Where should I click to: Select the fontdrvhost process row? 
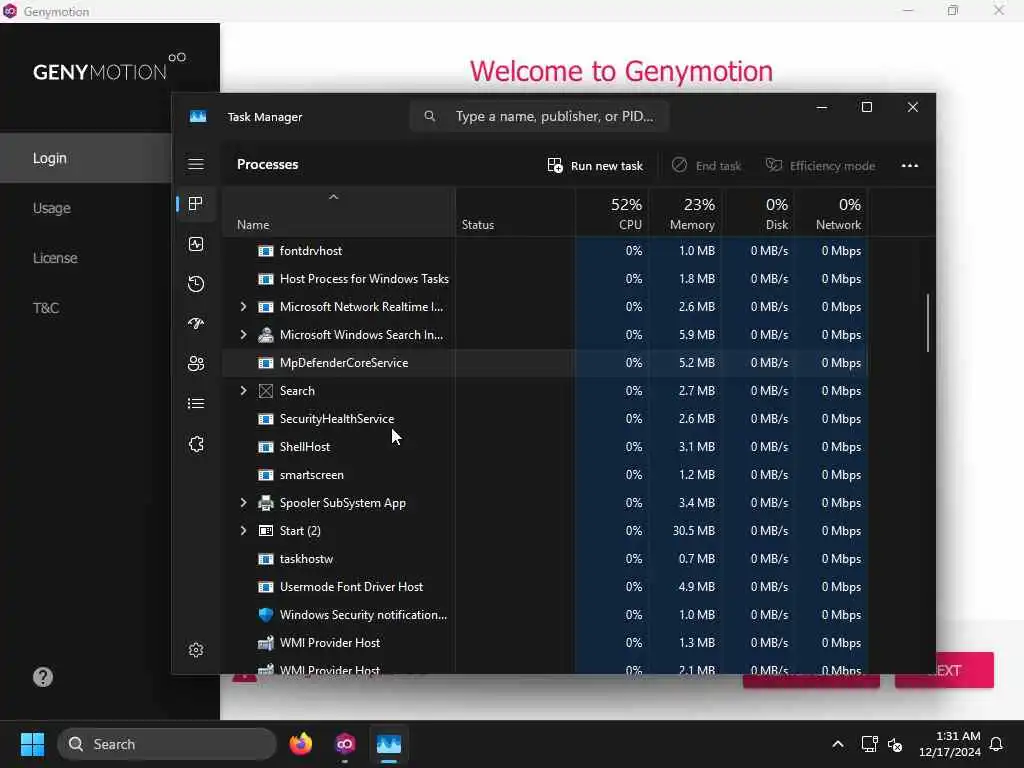[545, 251]
